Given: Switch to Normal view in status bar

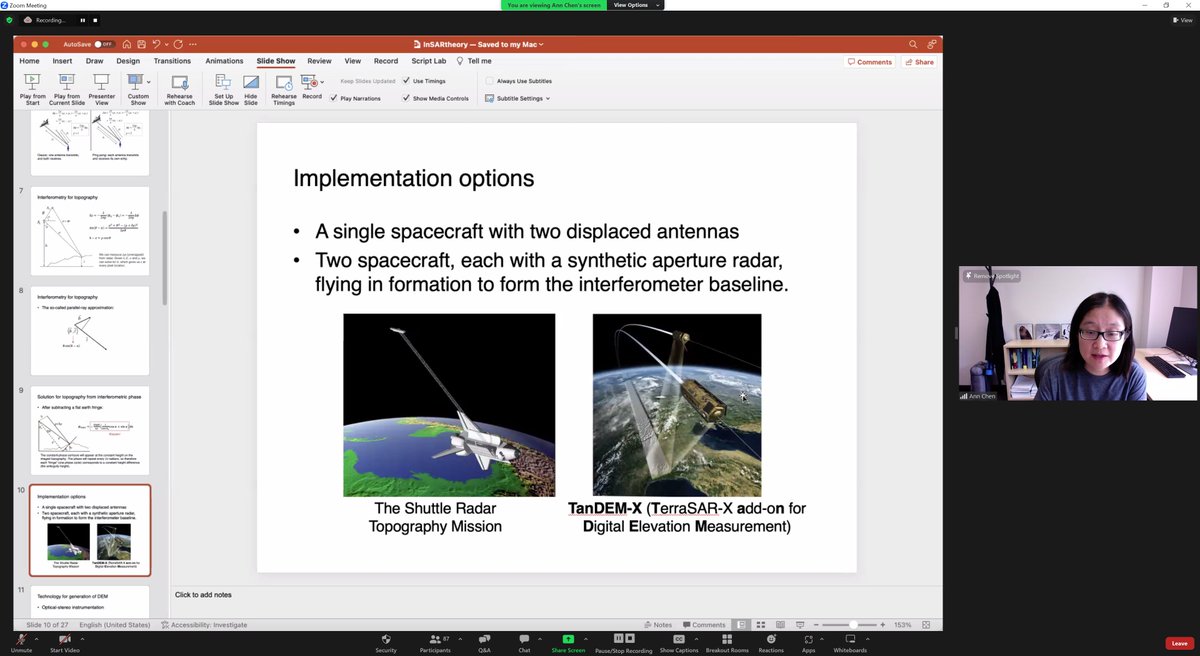Looking at the screenshot, I should [x=741, y=625].
